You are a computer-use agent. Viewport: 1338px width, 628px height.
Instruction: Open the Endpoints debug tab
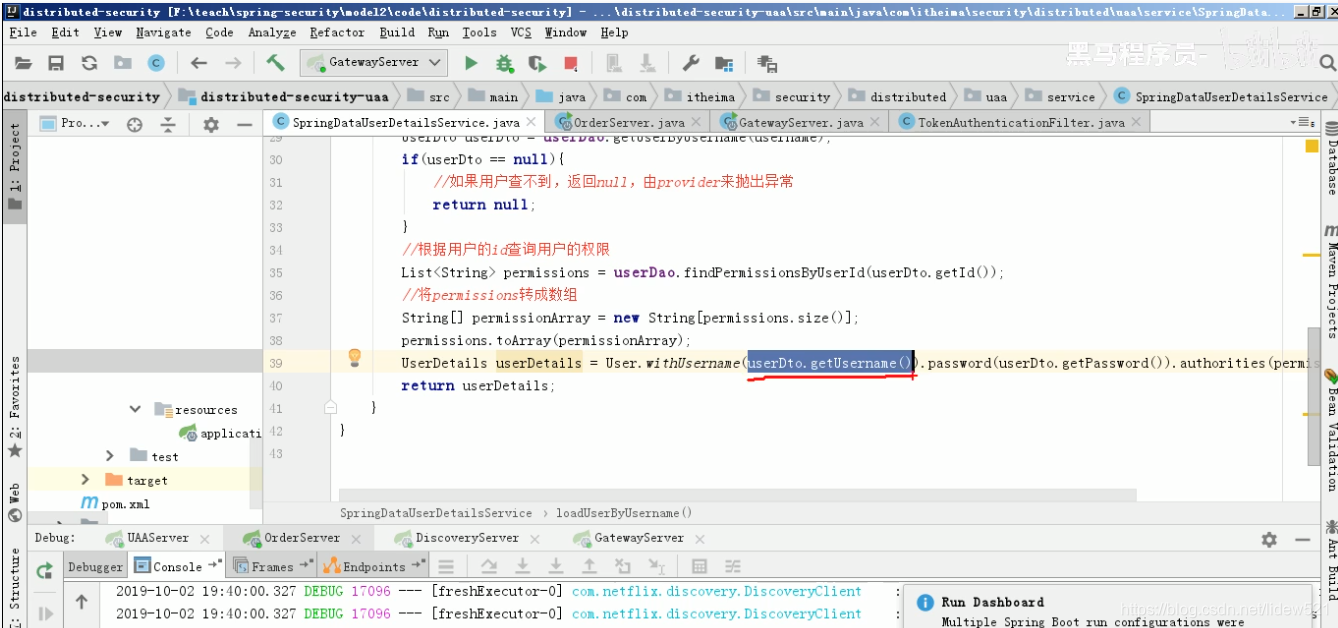pos(373,567)
